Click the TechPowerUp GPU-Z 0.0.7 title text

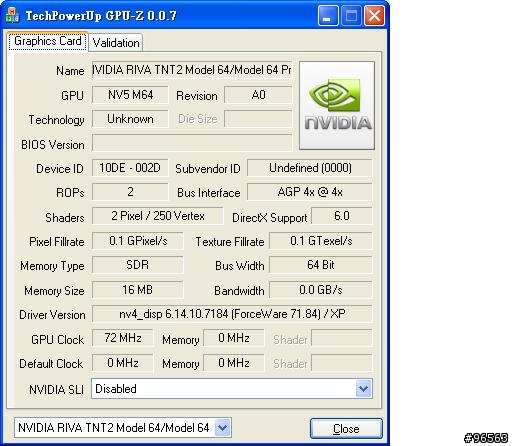pos(101,16)
